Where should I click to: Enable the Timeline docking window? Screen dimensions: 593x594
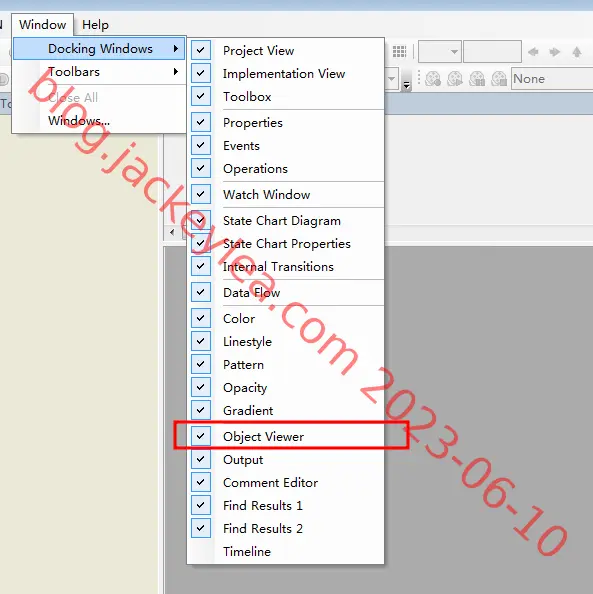pos(286,551)
